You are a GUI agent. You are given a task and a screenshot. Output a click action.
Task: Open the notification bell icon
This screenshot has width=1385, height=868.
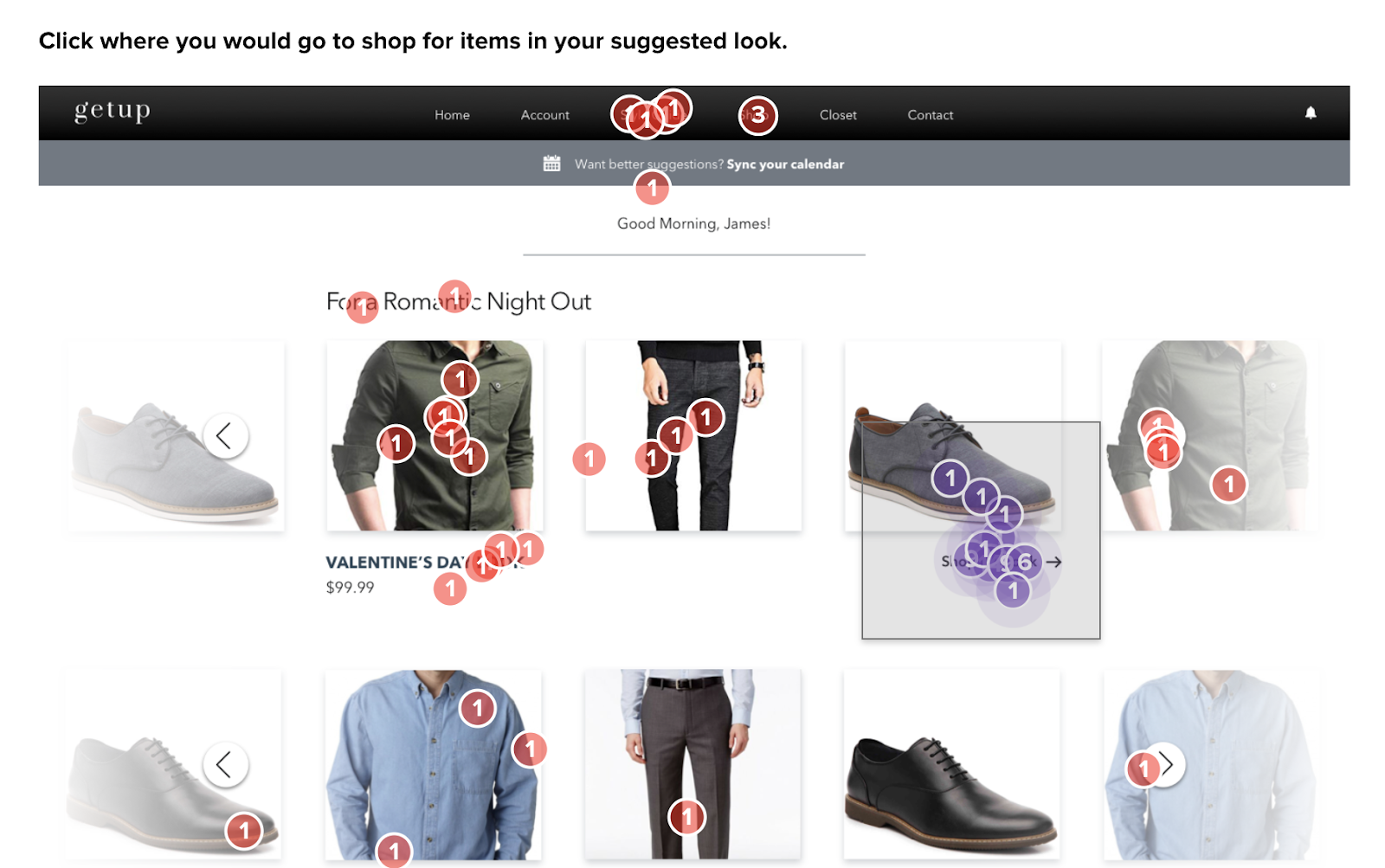coord(1311,113)
